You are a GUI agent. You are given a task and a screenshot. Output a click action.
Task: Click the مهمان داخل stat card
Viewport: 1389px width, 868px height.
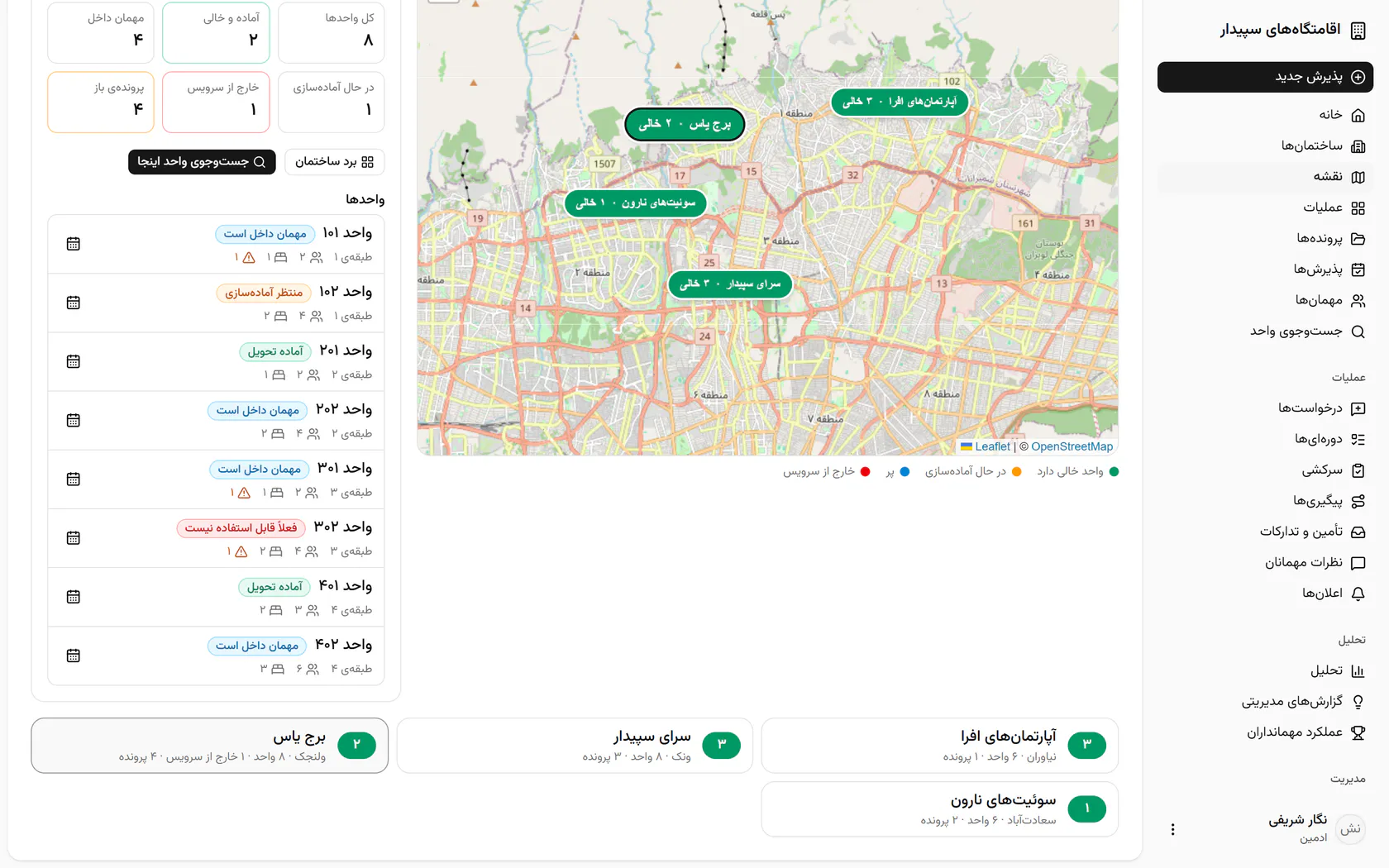(101, 33)
